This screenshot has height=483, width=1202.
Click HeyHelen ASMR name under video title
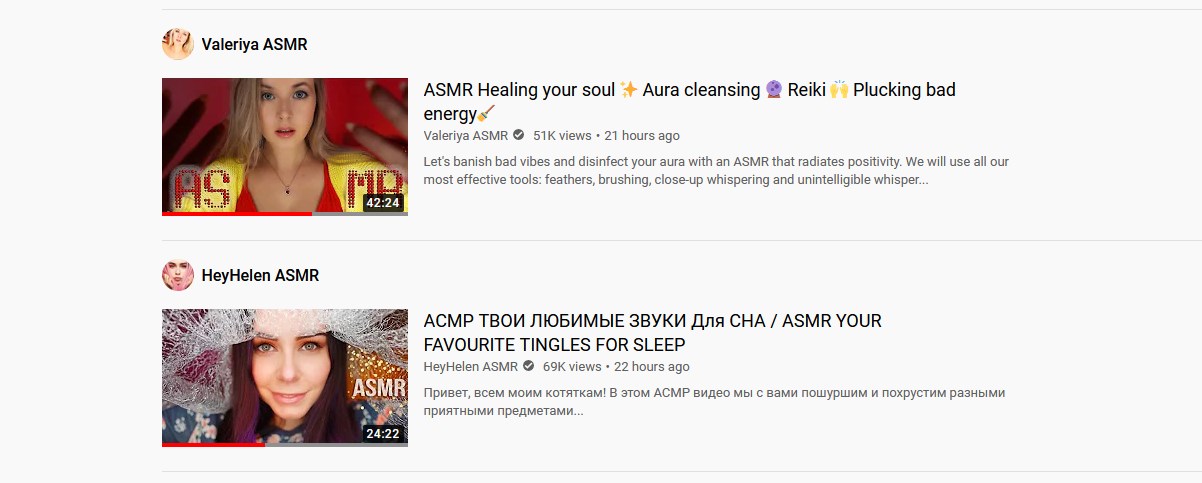(471, 366)
